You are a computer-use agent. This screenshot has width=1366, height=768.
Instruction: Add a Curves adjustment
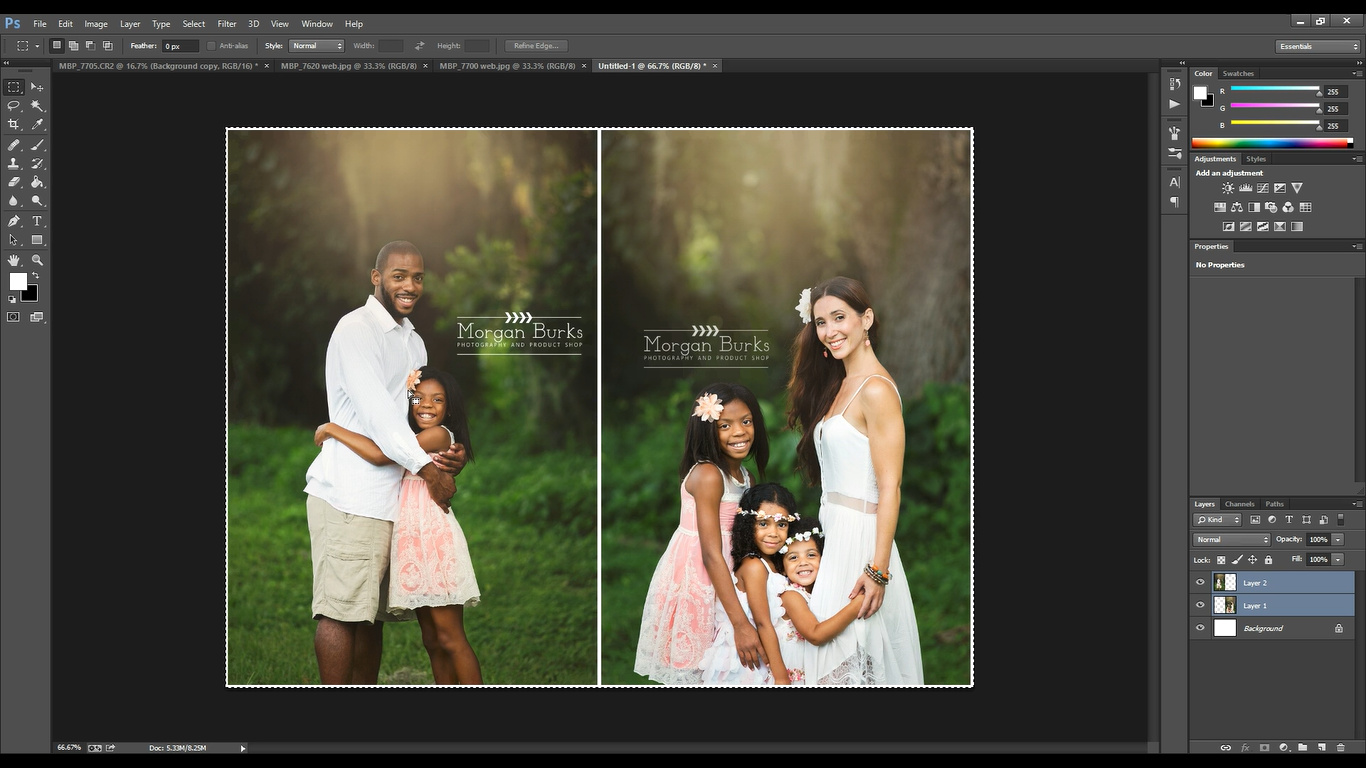click(1262, 188)
